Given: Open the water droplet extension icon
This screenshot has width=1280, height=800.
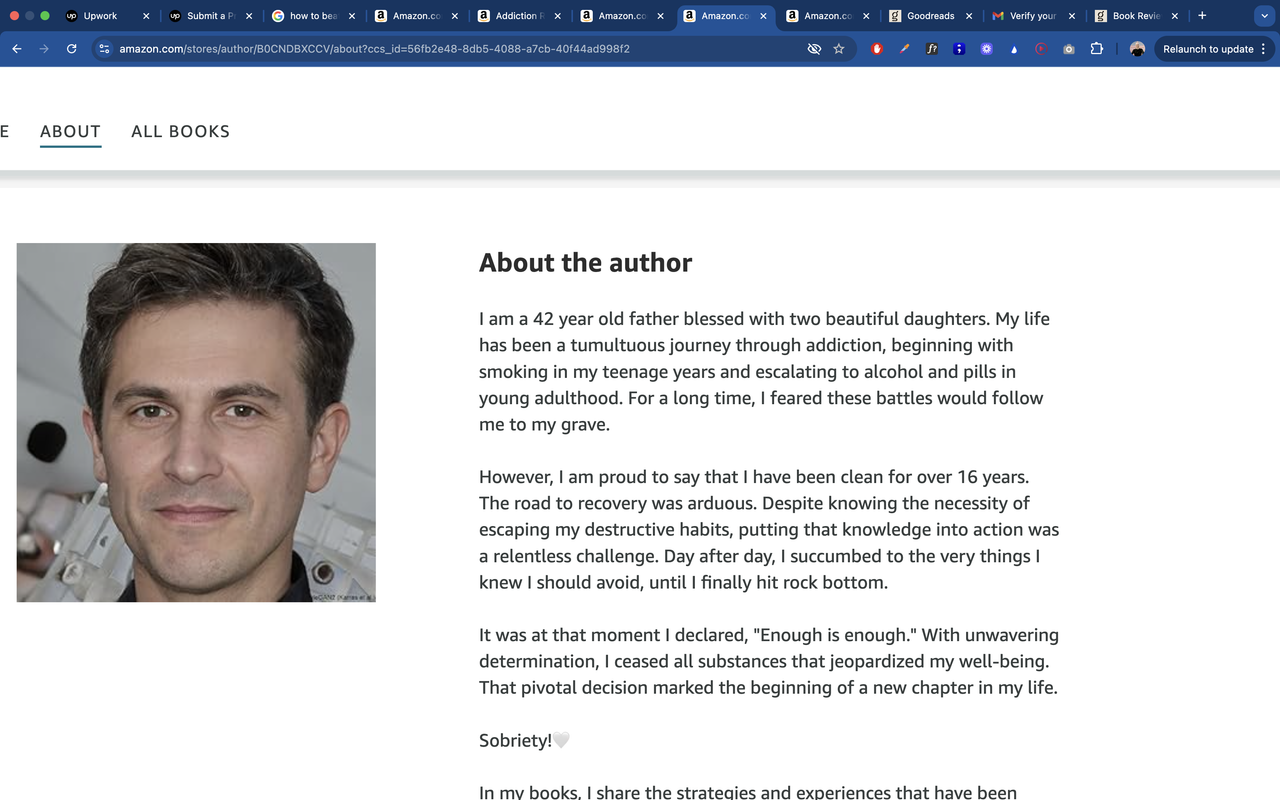Looking at the screenshot, I should (x=1014, y=48).
